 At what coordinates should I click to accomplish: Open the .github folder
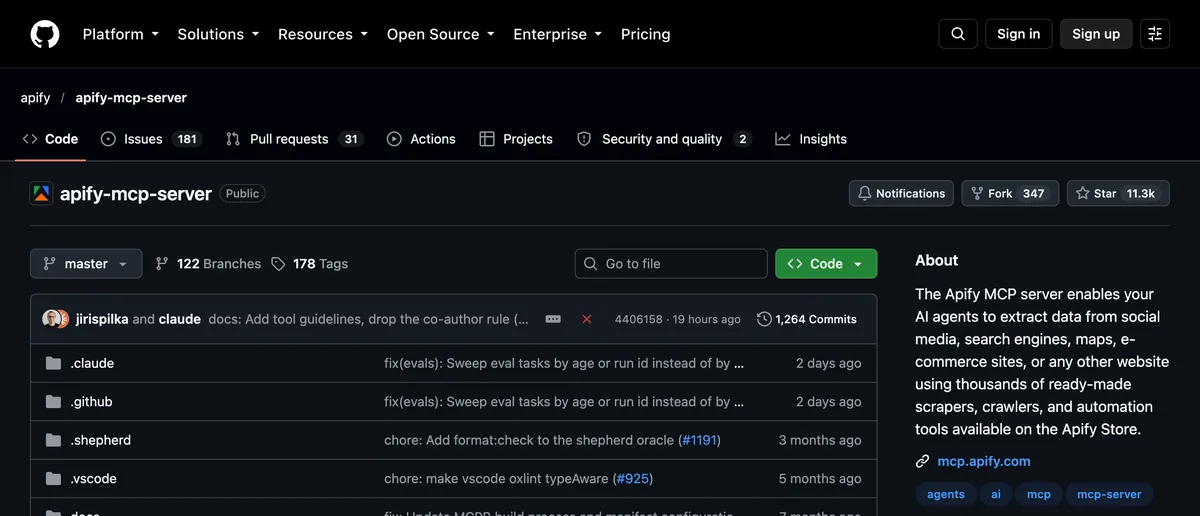click(x=91, y=402)
